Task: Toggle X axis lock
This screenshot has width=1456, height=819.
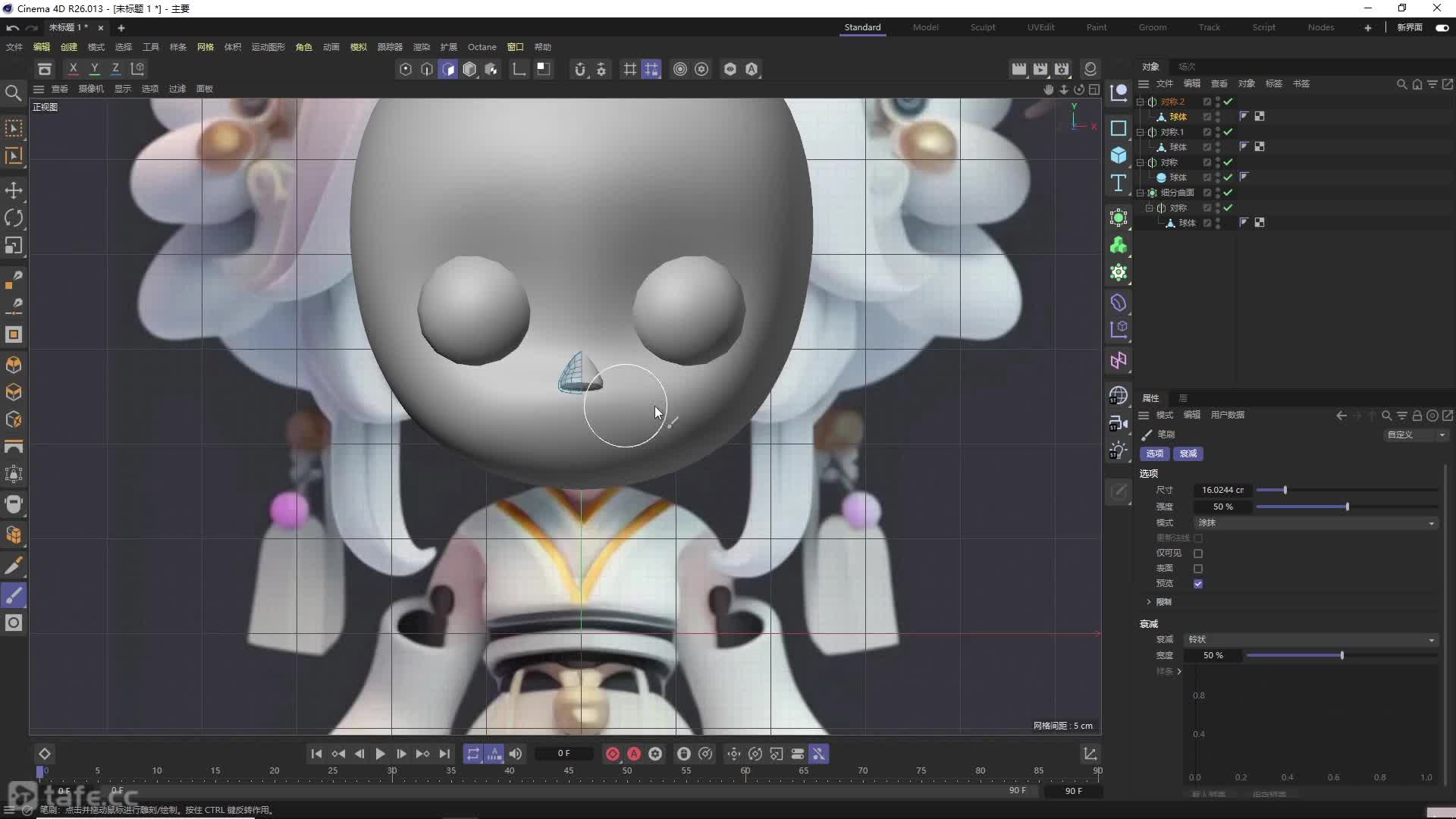Action: point(73,69)
